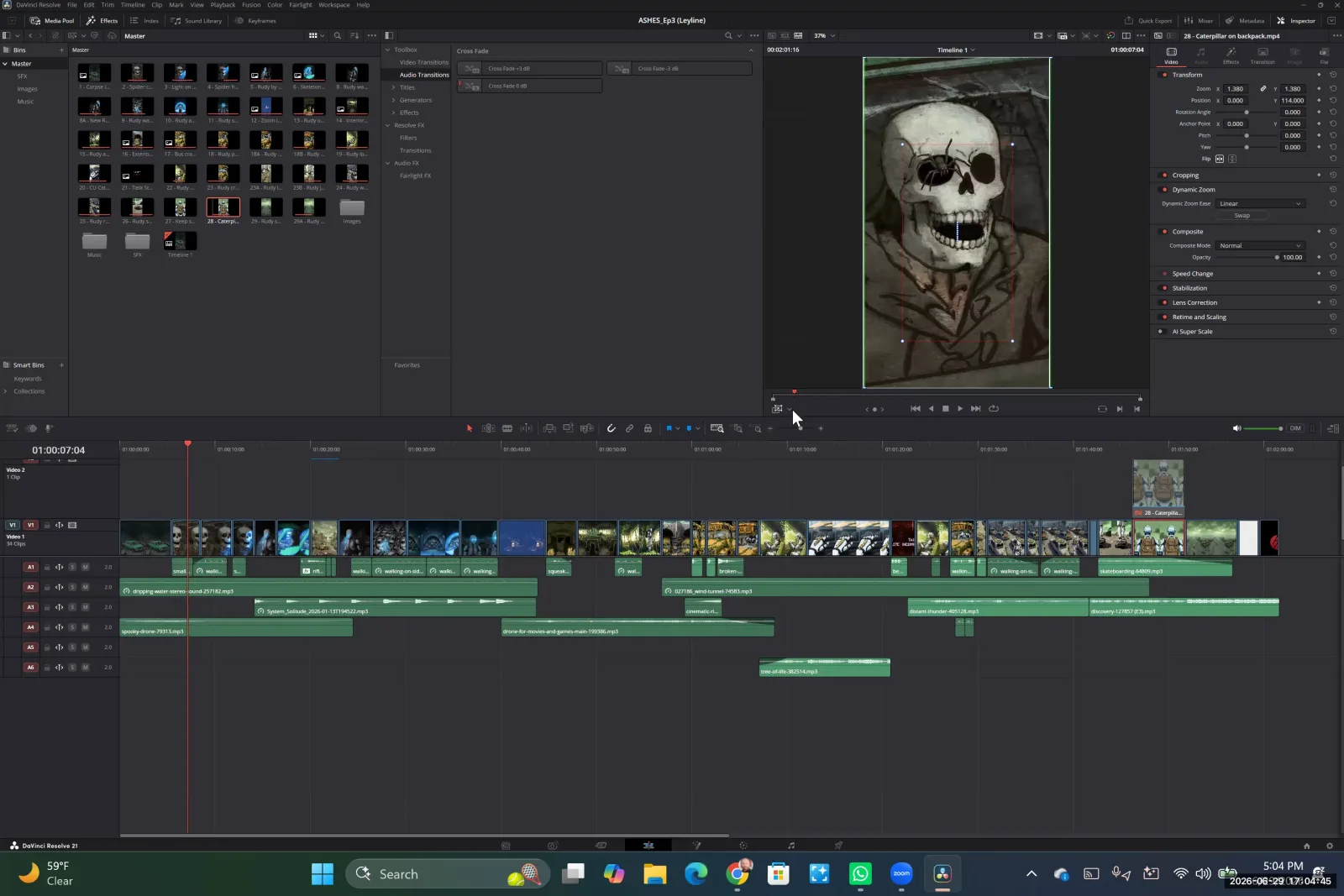
Task: Open Project Manager home icon
Action: pyautogui.click(x=1306, y=846)
